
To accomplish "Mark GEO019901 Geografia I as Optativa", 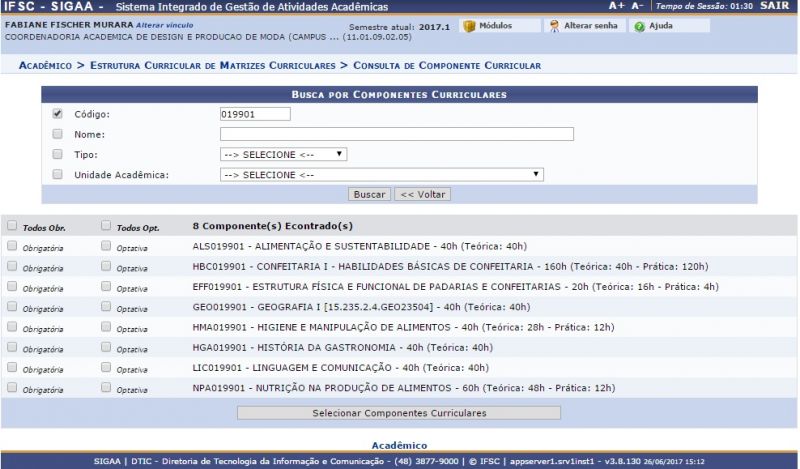I will pos(106,306).
